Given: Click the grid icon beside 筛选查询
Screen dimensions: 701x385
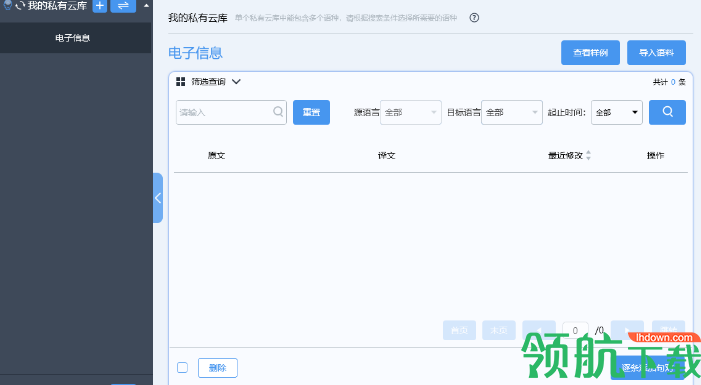Looking at the screenshot, I should click(181, 81).
